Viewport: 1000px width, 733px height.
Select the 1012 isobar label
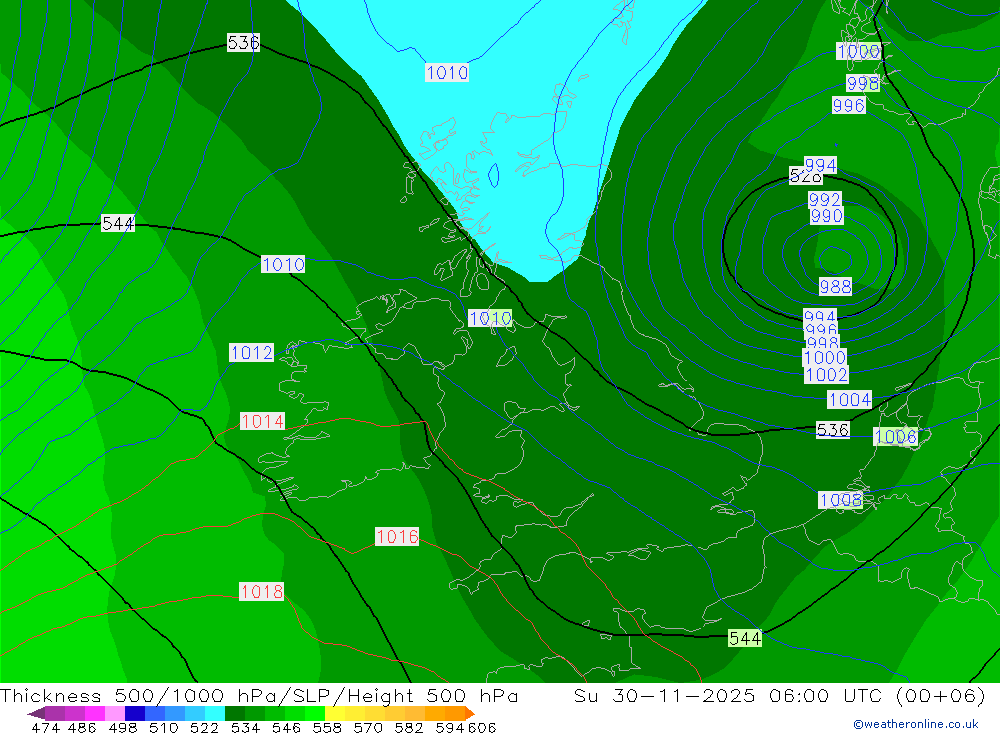tap(251, 352)
